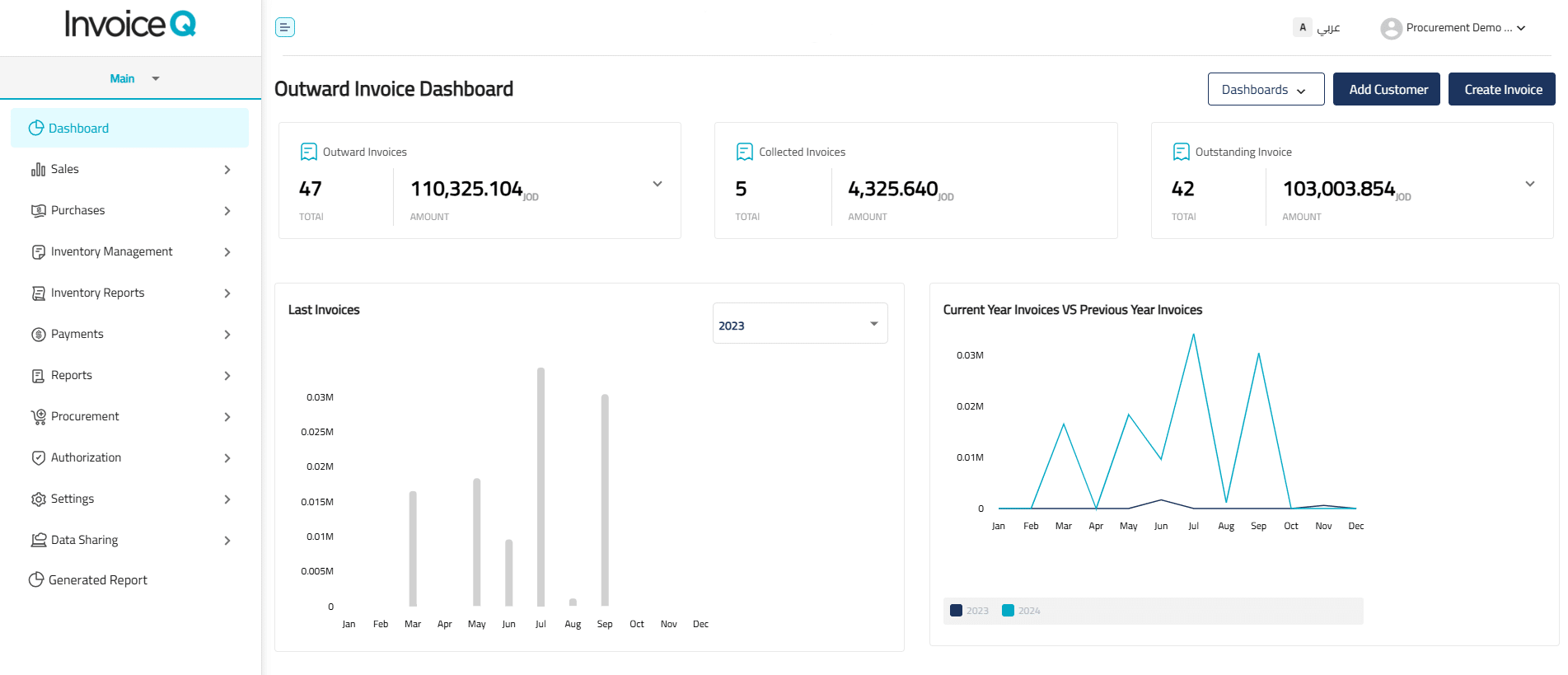Viewport: 1568px width, 675px height.
Task: Click the Procurement cart icon
Action: (38, 417)
